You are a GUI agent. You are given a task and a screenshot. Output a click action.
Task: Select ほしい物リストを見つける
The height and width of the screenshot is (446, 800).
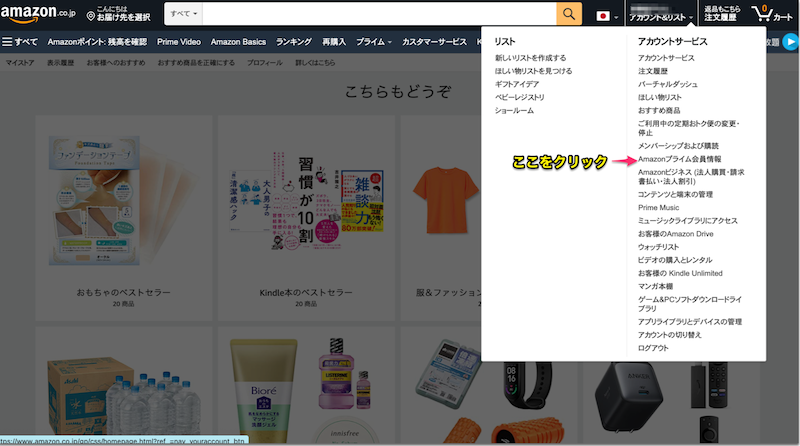[534, 71]
